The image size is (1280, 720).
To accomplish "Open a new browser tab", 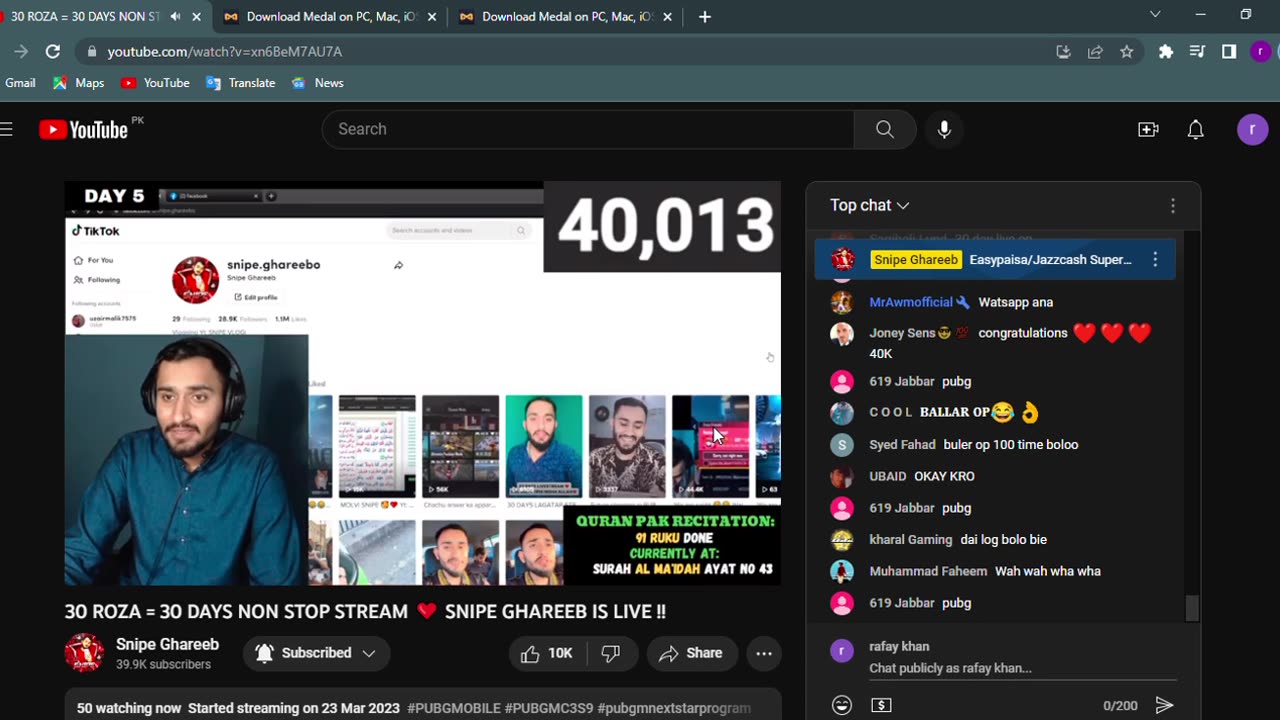I will click(705, 16).
